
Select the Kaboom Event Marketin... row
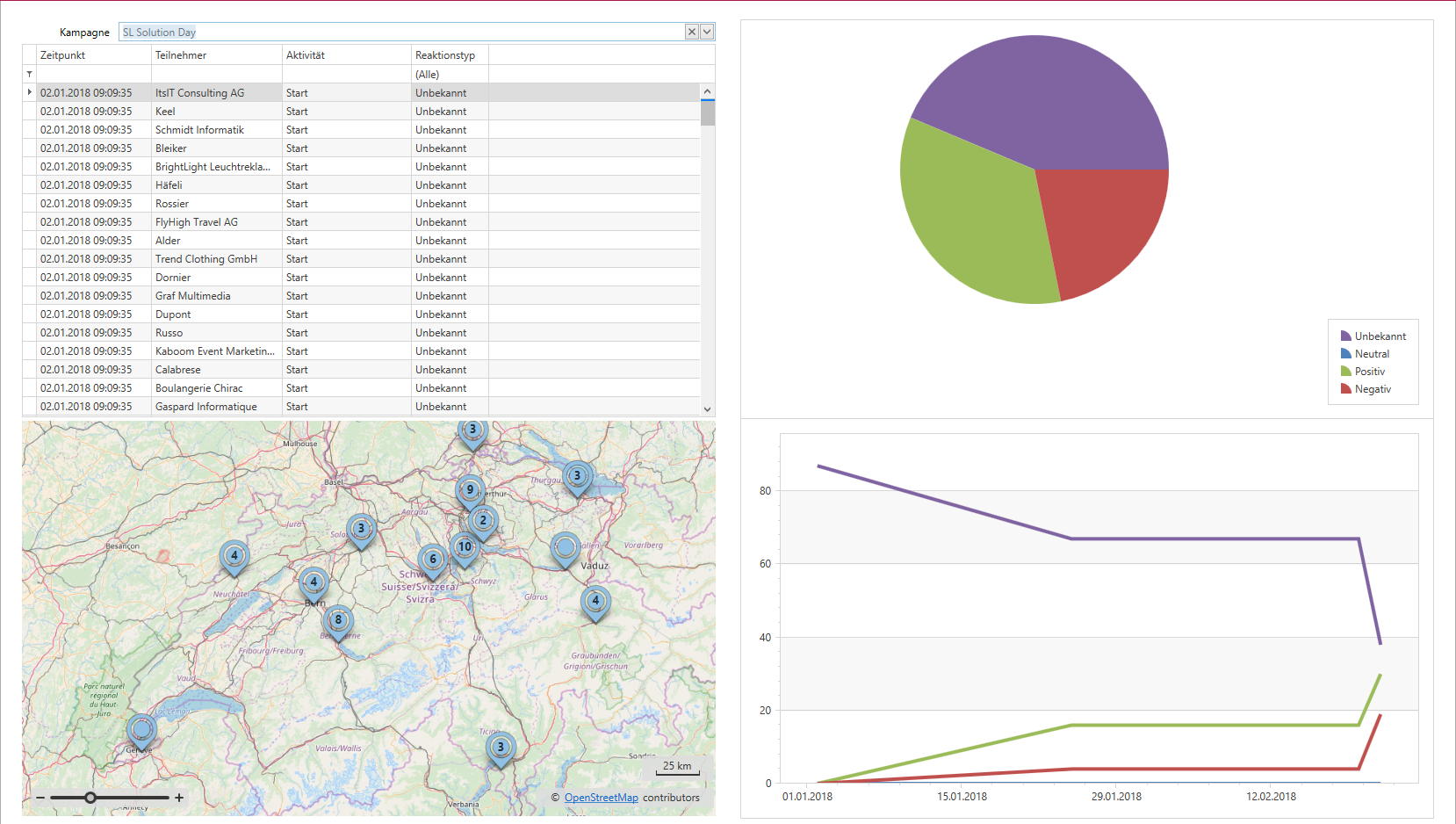pos(361,351)
